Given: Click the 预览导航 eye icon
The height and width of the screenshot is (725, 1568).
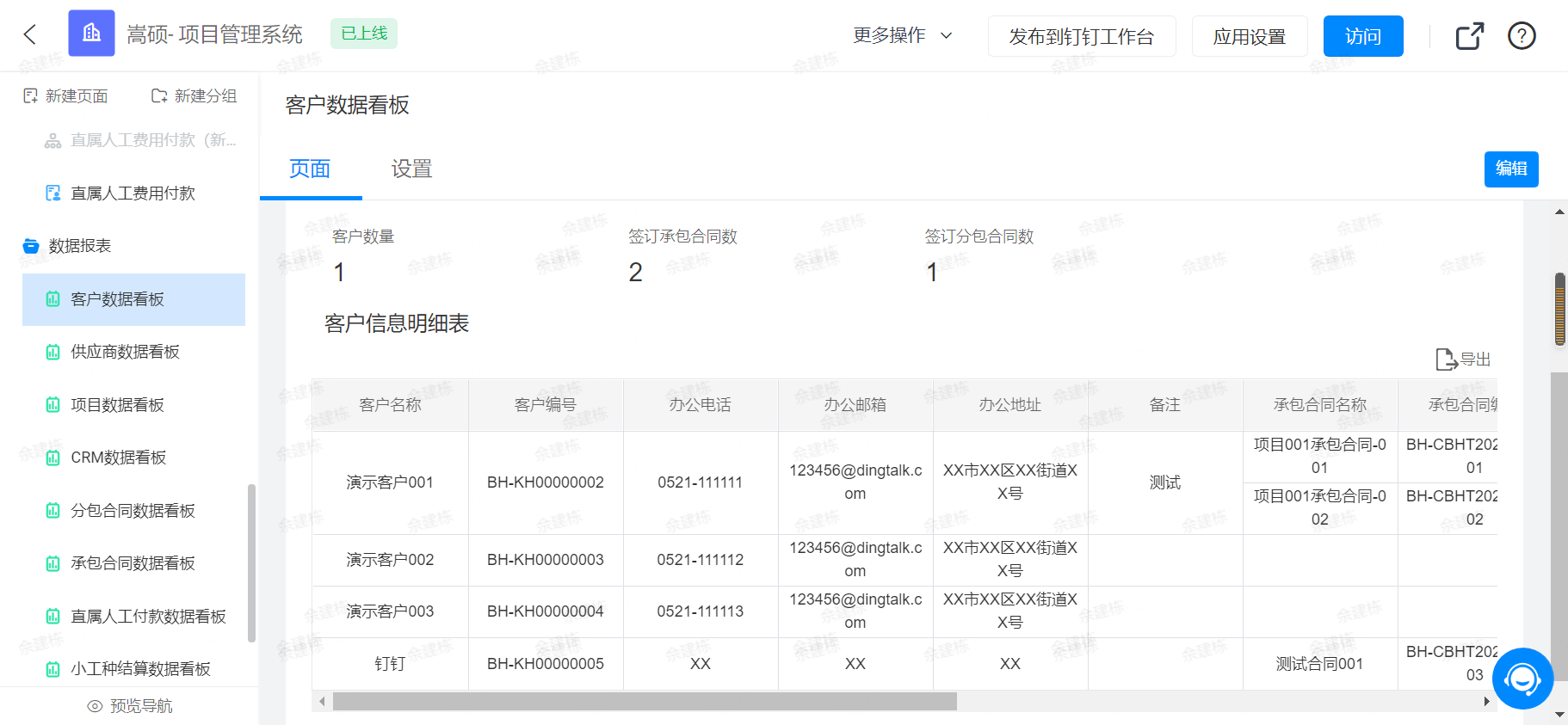Looking at the screenshot, I should click(96, 706).
